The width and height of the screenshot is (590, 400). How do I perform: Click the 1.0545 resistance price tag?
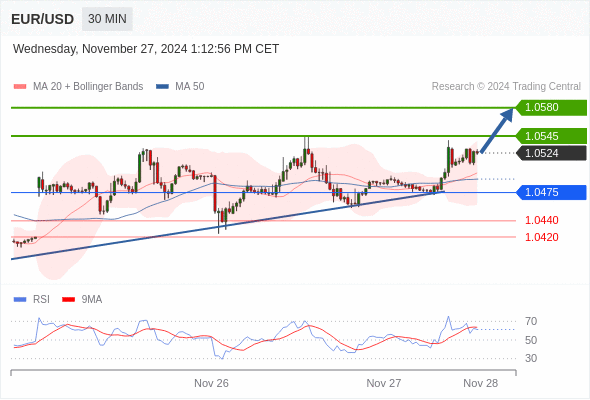(551, 136)
